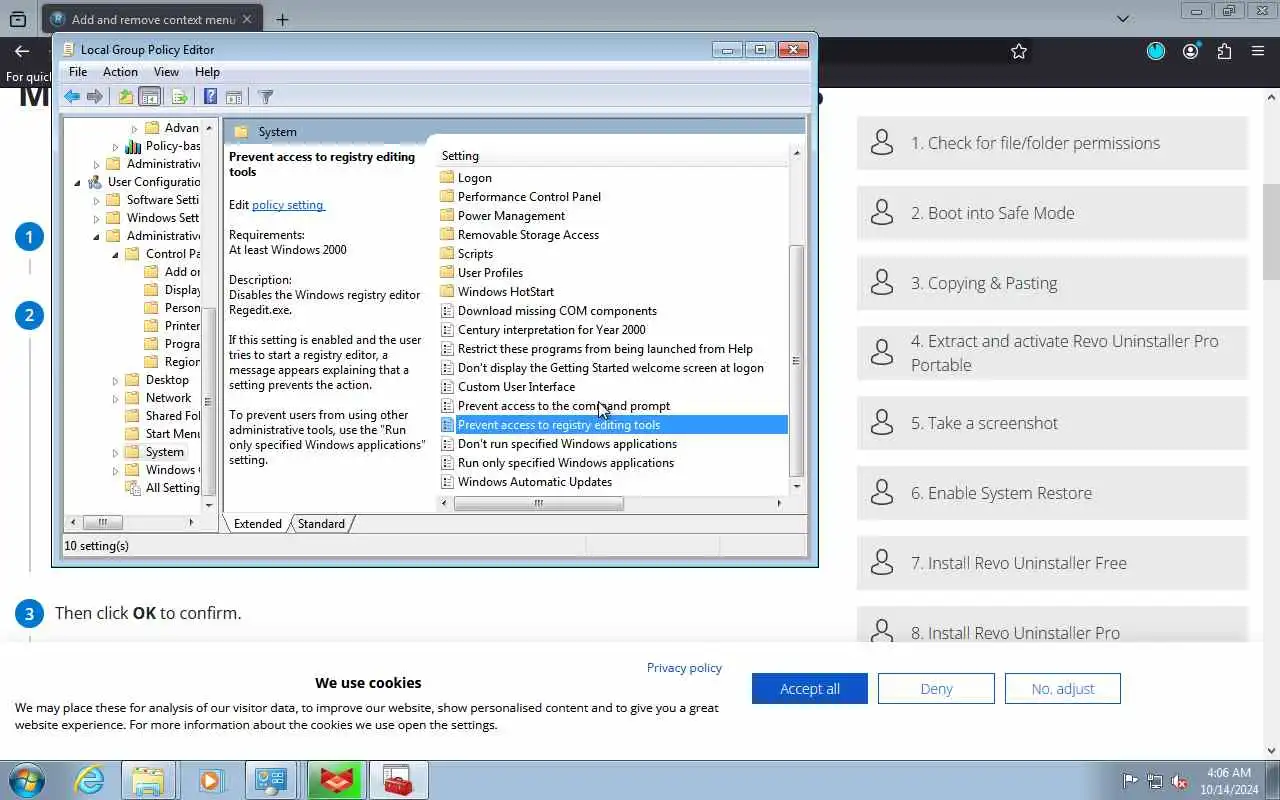Click the browser bookmark star icon
The width and height of the screenshot is (1280, 800).
tap(1019, 51)
